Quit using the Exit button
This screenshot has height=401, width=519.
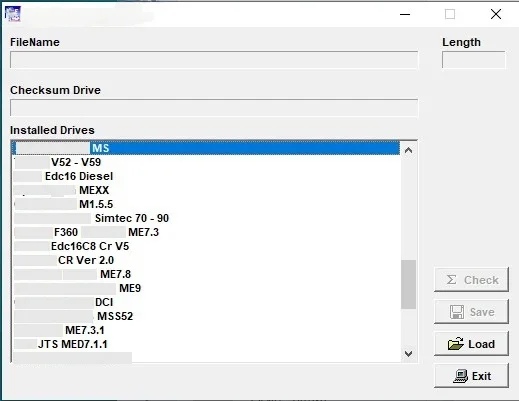471,376
